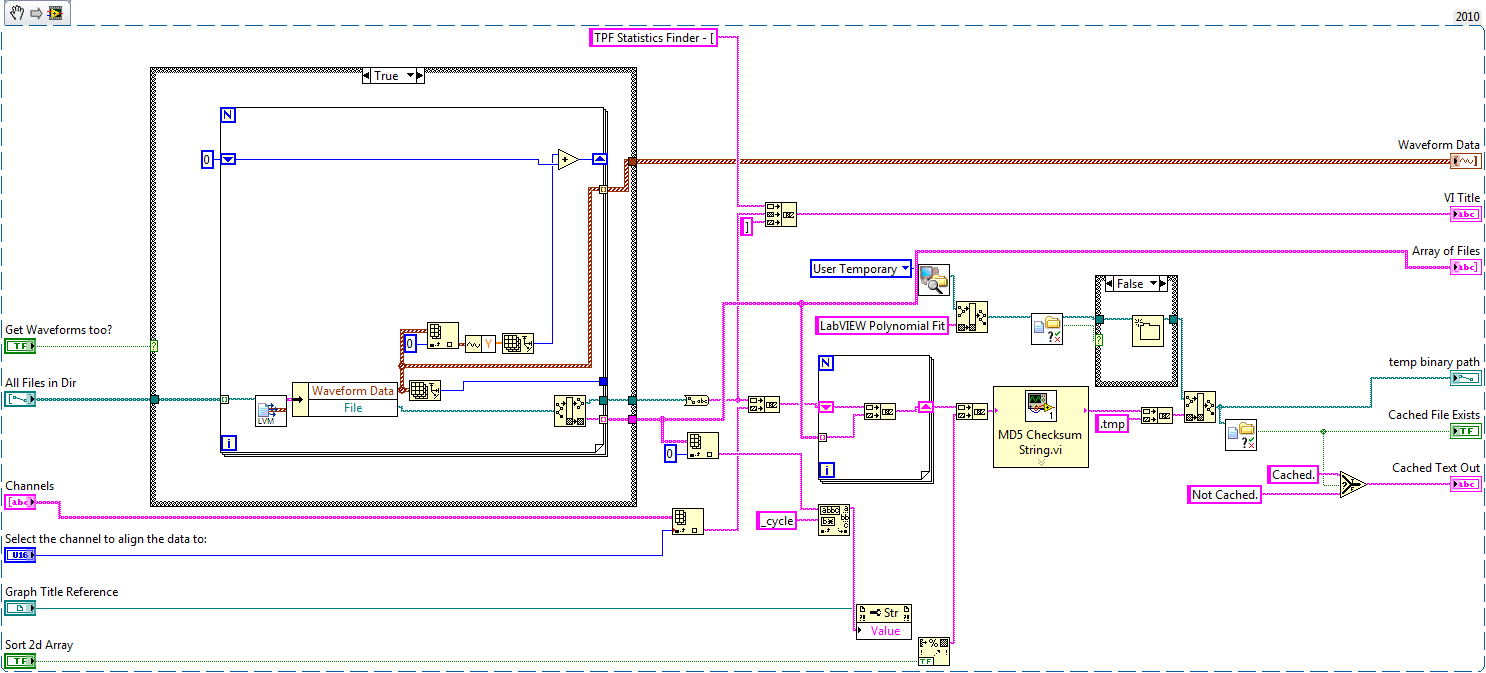
Task: Select the LabVIEW Polynomial Fit string constant
Action: [883, 325]
